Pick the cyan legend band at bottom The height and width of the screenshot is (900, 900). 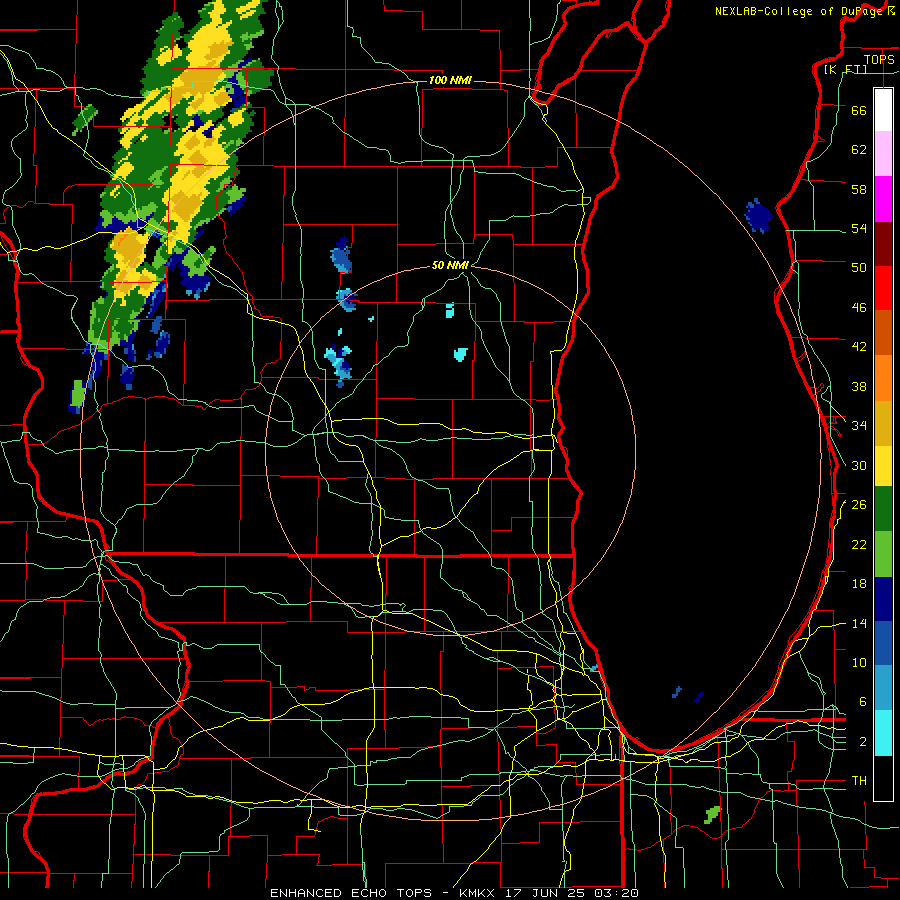point(883,733)
